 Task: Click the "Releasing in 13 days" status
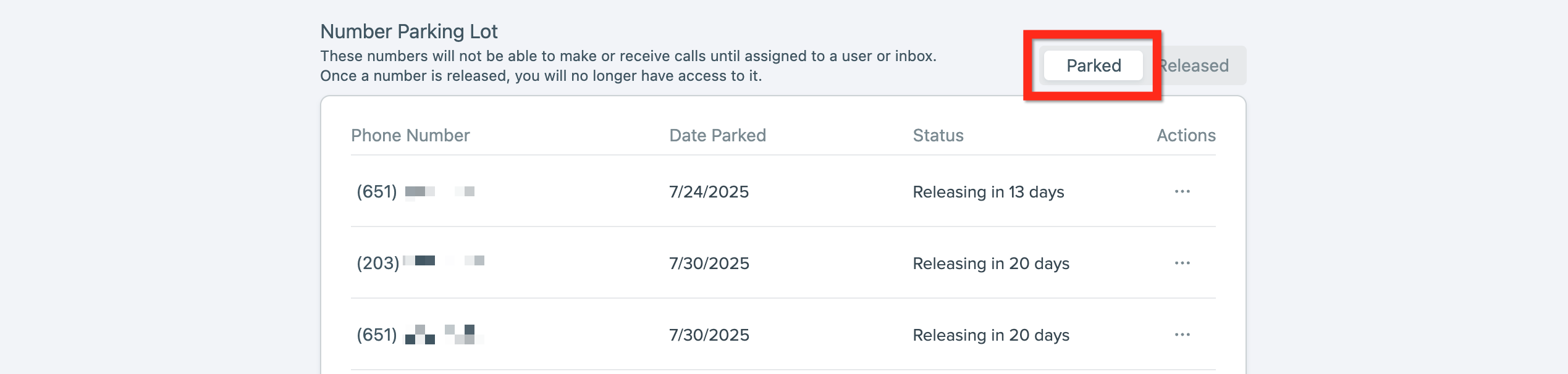988,192
